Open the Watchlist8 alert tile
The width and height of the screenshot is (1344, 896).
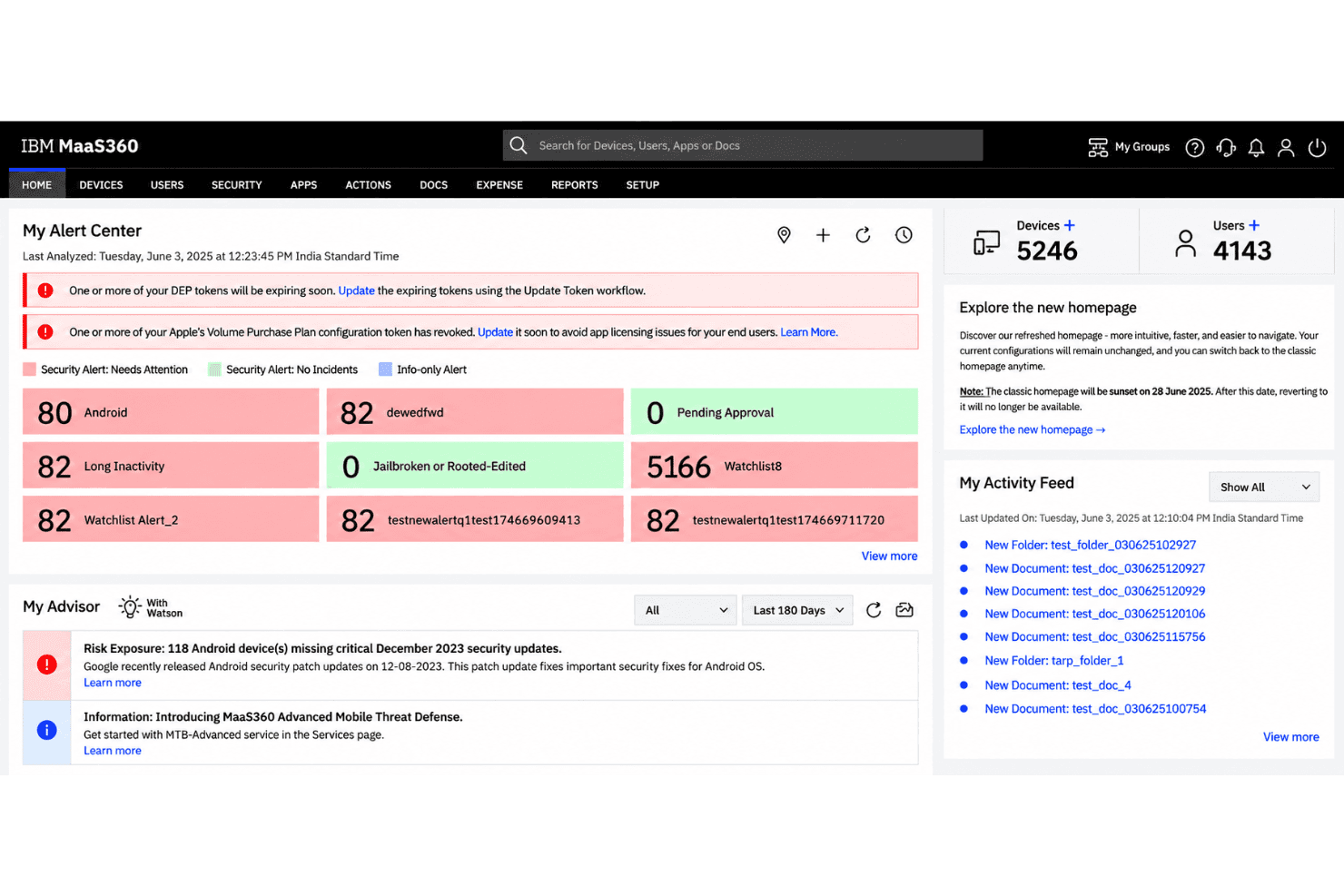[775, 466]
